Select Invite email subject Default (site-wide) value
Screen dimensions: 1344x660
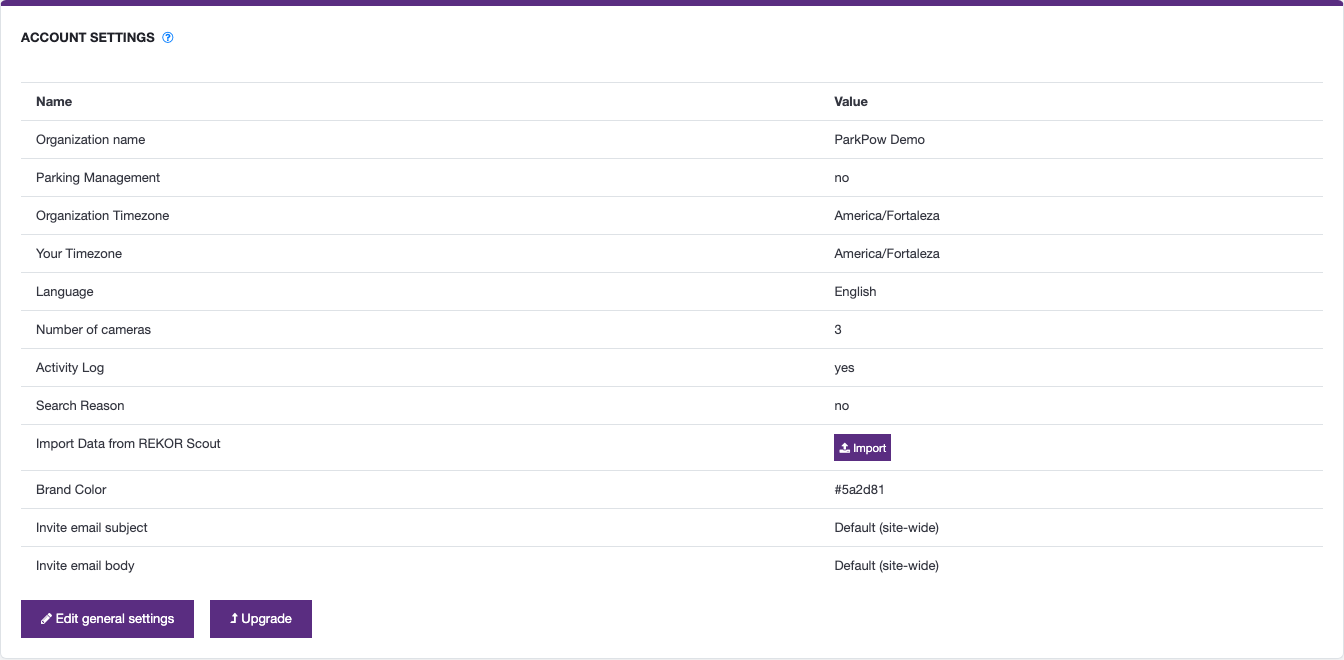[886, 528]
